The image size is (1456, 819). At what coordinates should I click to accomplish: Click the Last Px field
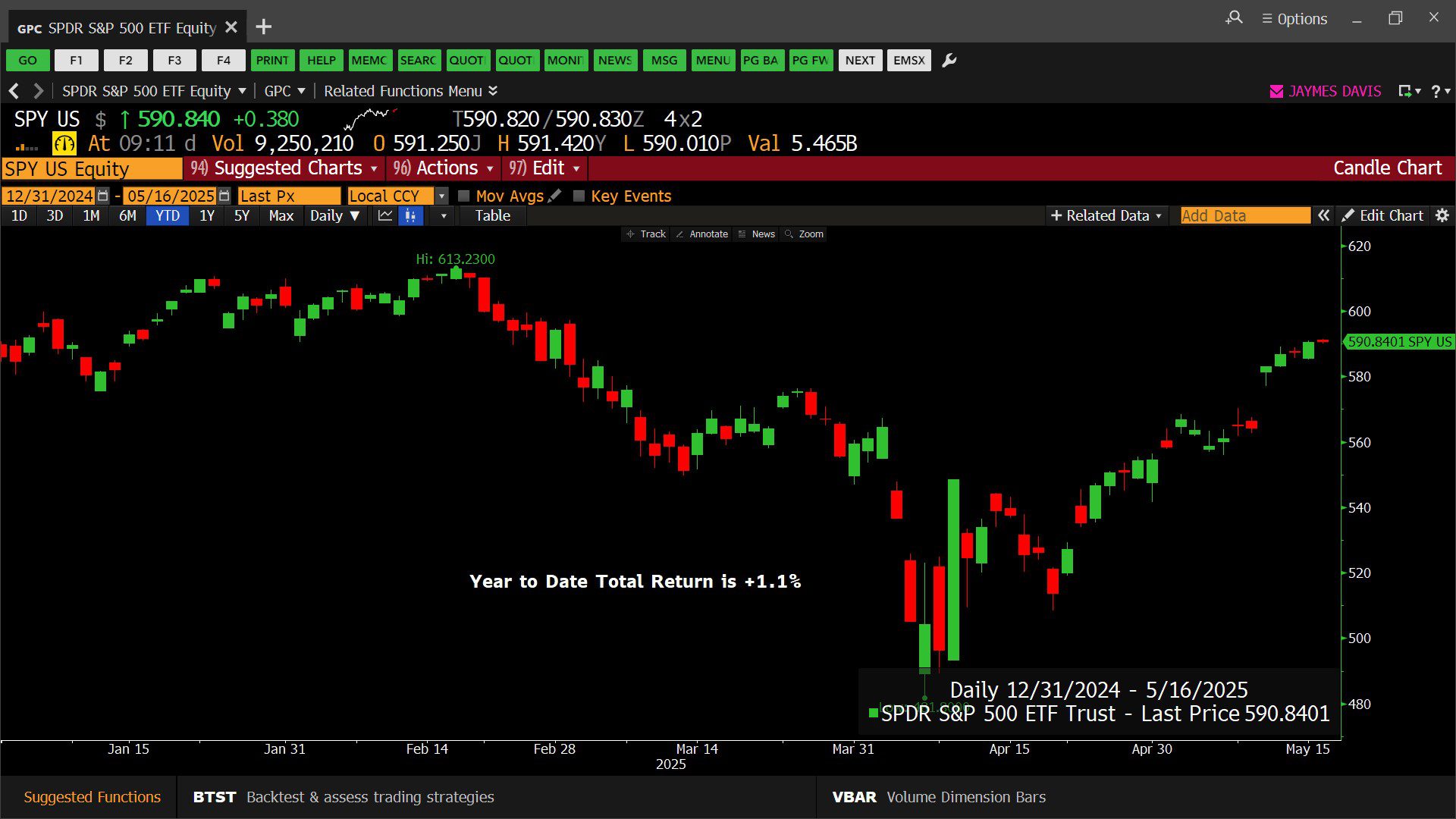pos(289,196)
